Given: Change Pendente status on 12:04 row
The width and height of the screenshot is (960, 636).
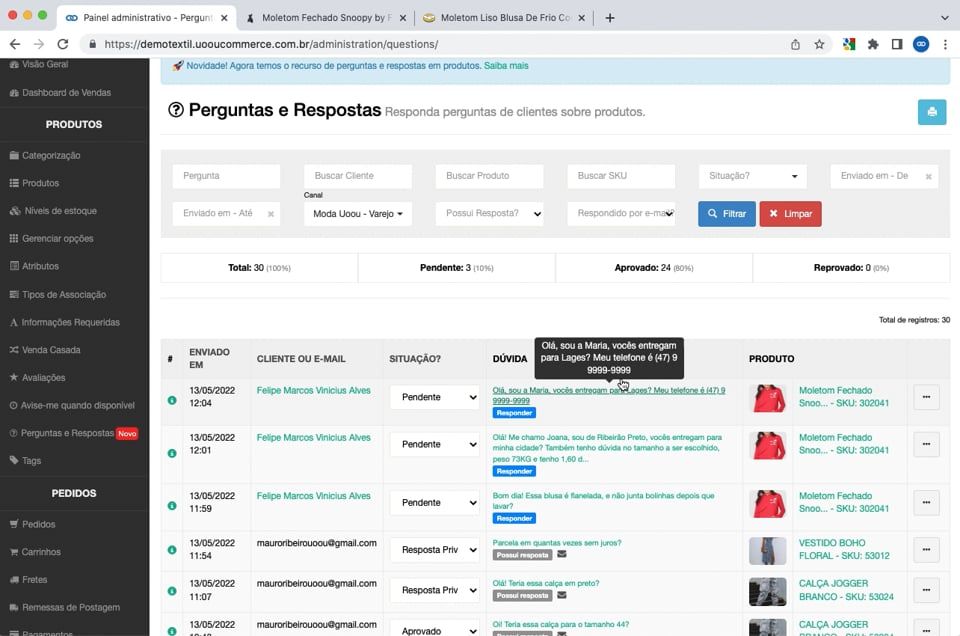Looking at the screenshot, I should (x=435, y=397).
